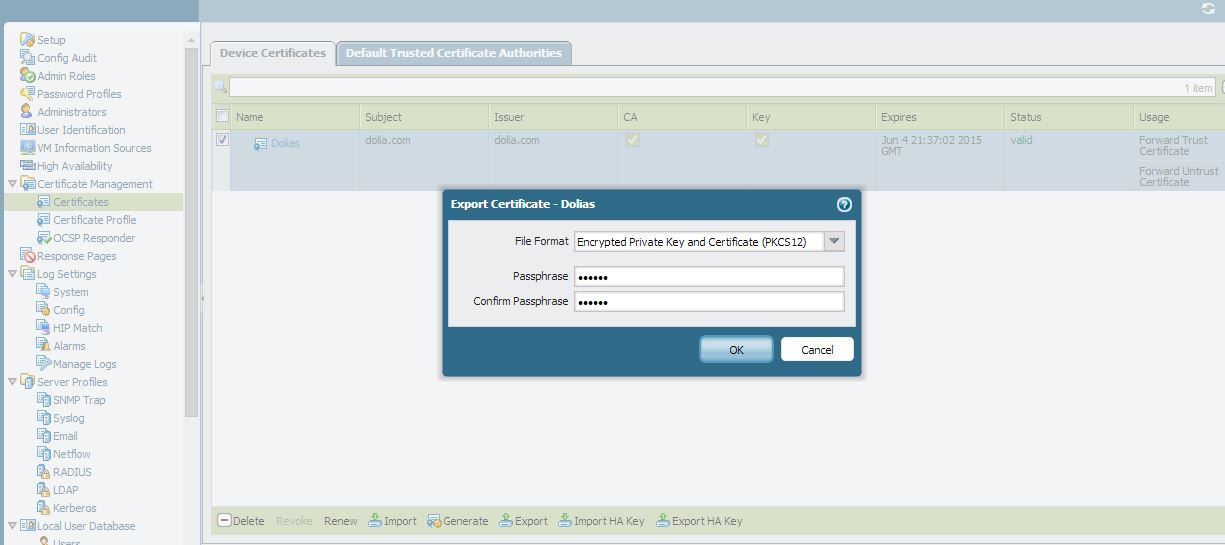Click the Alarms icon
This screenshot has height=545, width=1225.
coord(43,346)
